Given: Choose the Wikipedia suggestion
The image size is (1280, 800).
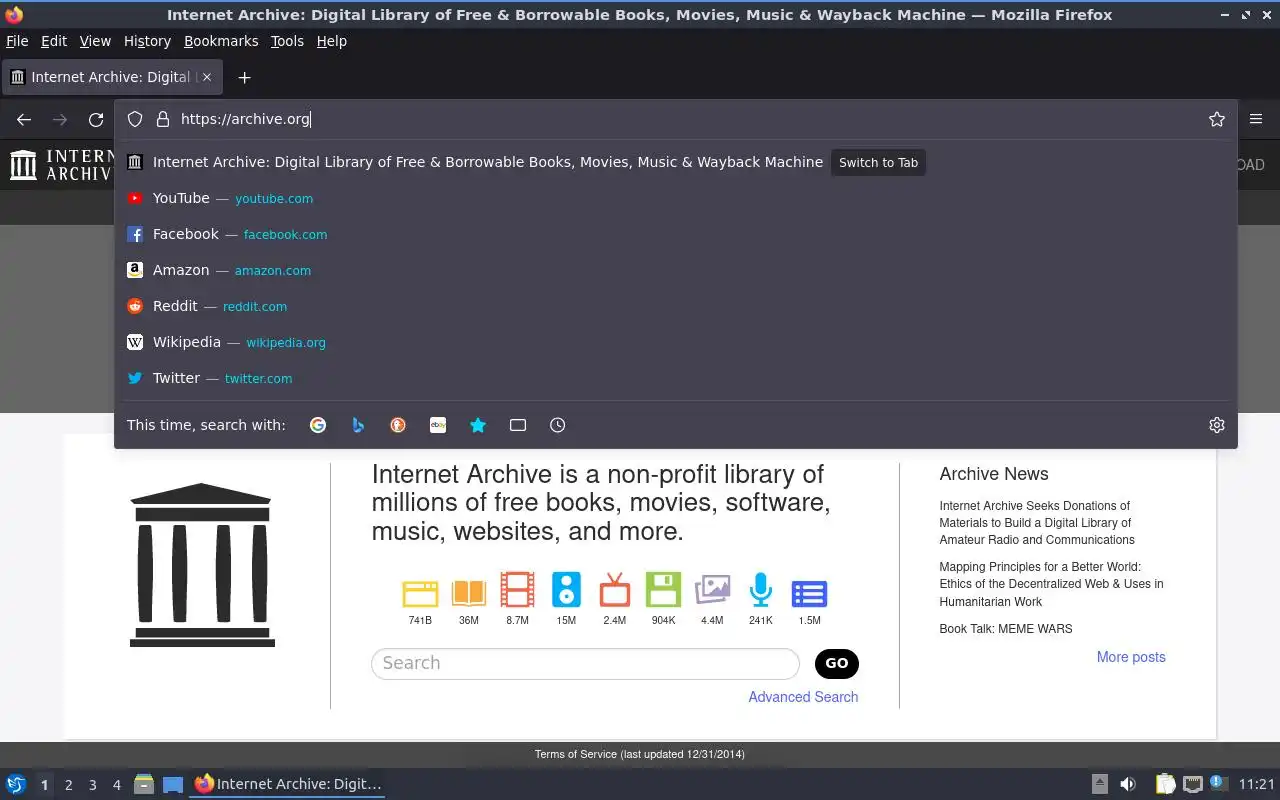Looking at the screenshot, I should (x=675, y=342).
